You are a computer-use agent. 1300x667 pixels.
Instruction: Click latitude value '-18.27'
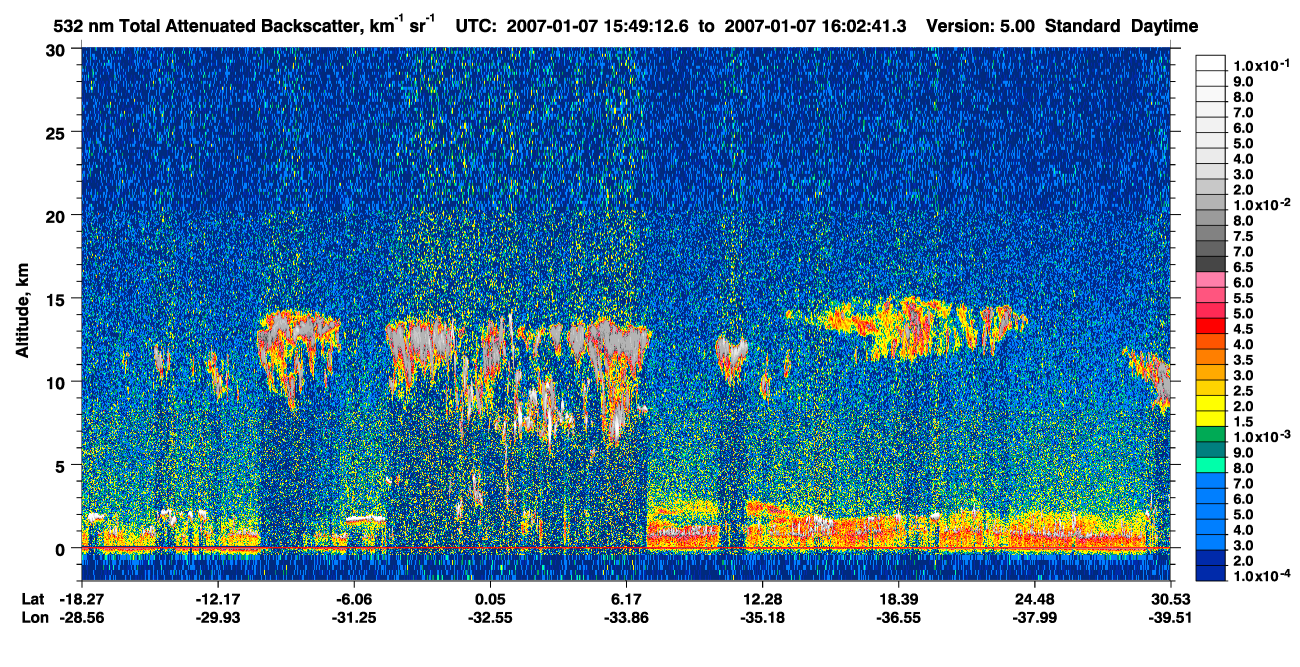coord(81,599)
